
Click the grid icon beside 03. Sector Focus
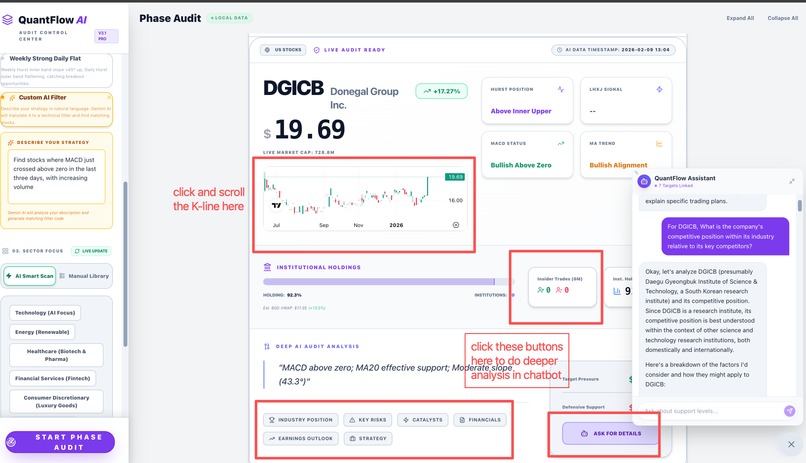coord(5,251)
